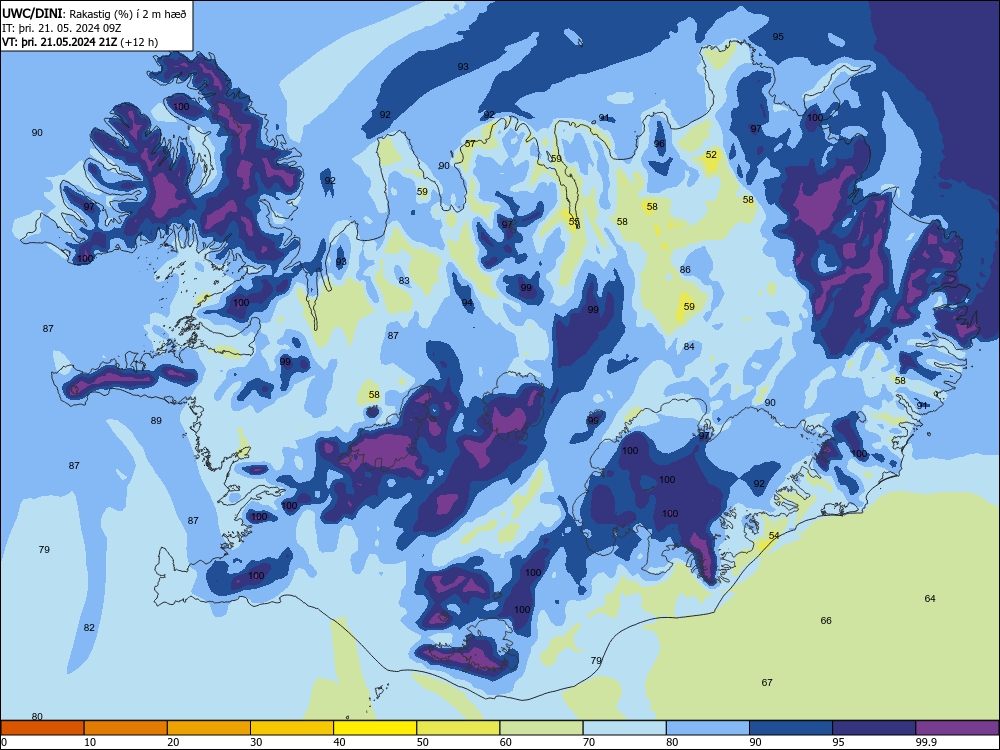Click the humidity value '64' over the sea

point(930,598)
